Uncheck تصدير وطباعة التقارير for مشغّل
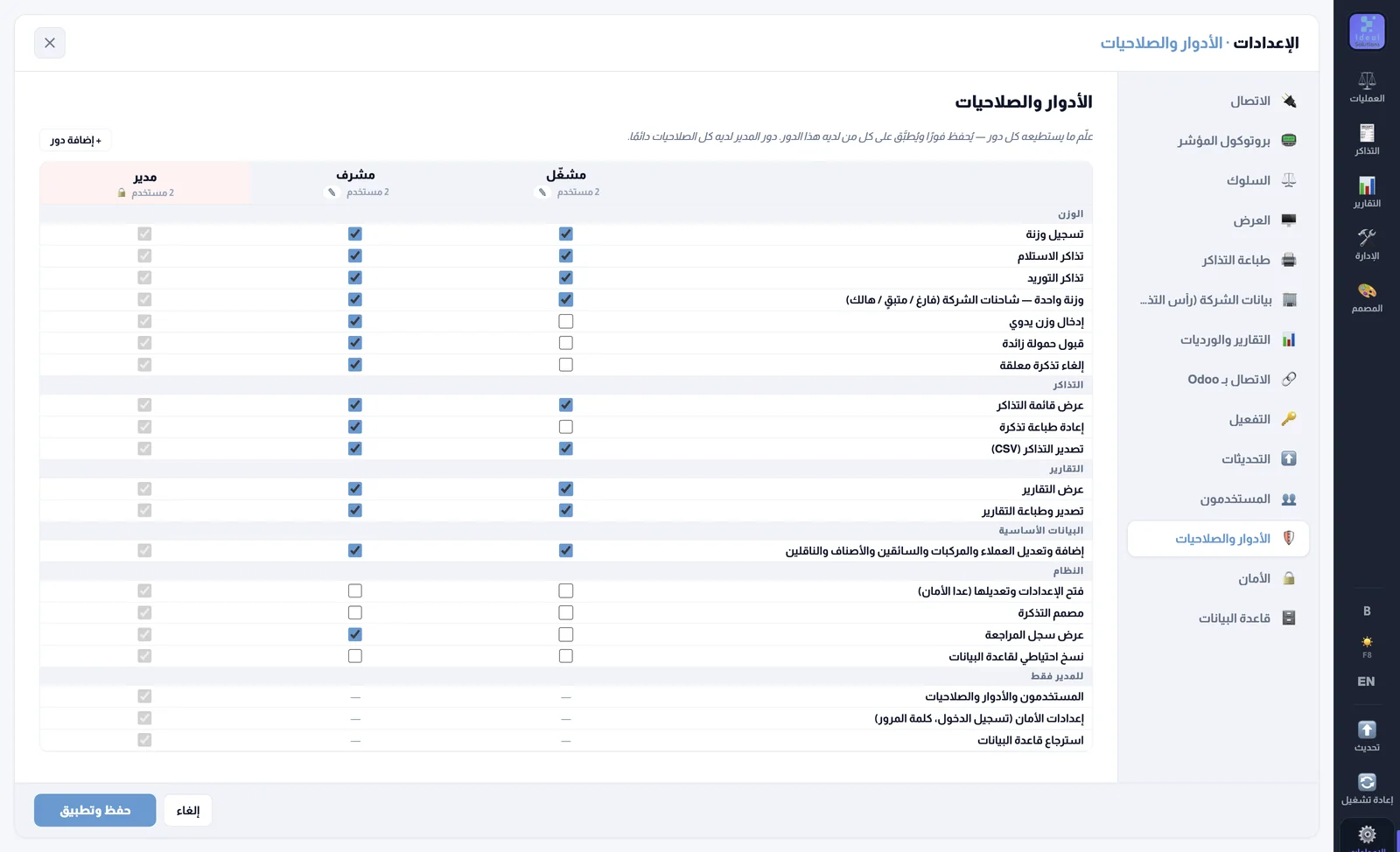This screenshot has width=1400, height=852. click(x=566, y=510)
